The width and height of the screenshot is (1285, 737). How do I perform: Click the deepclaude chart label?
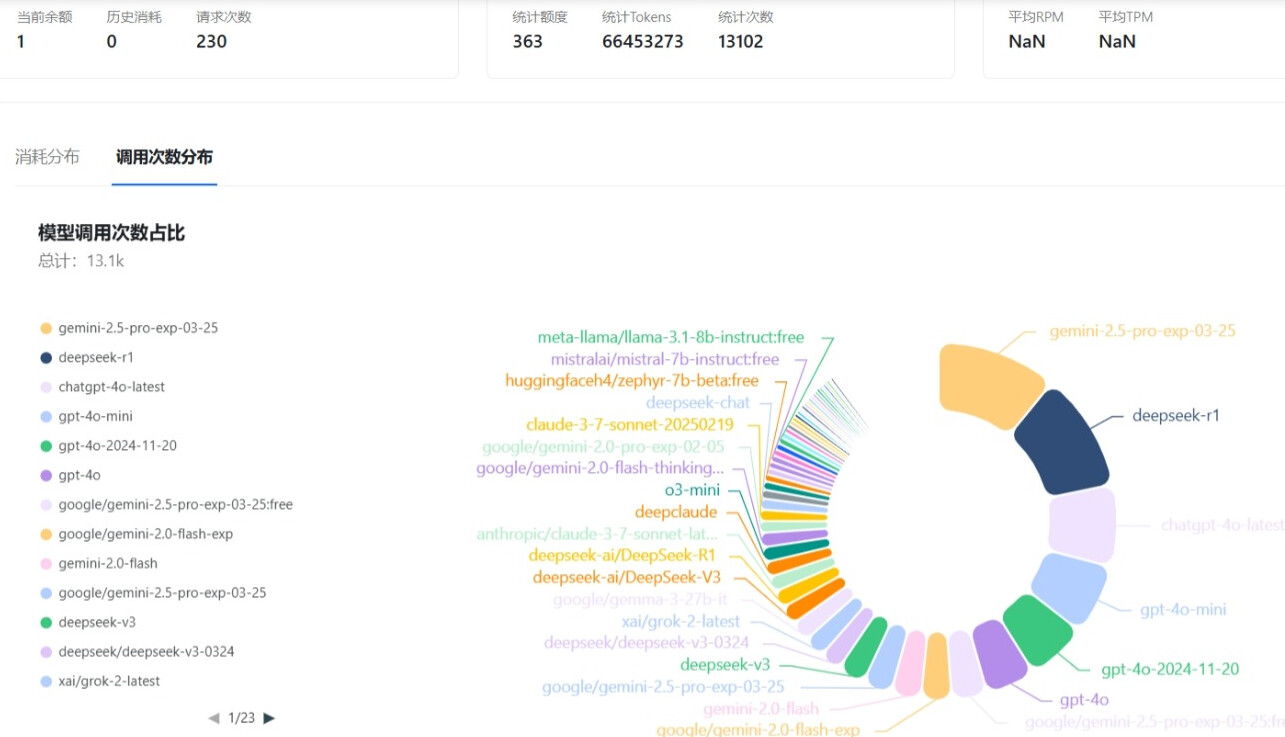676,512
